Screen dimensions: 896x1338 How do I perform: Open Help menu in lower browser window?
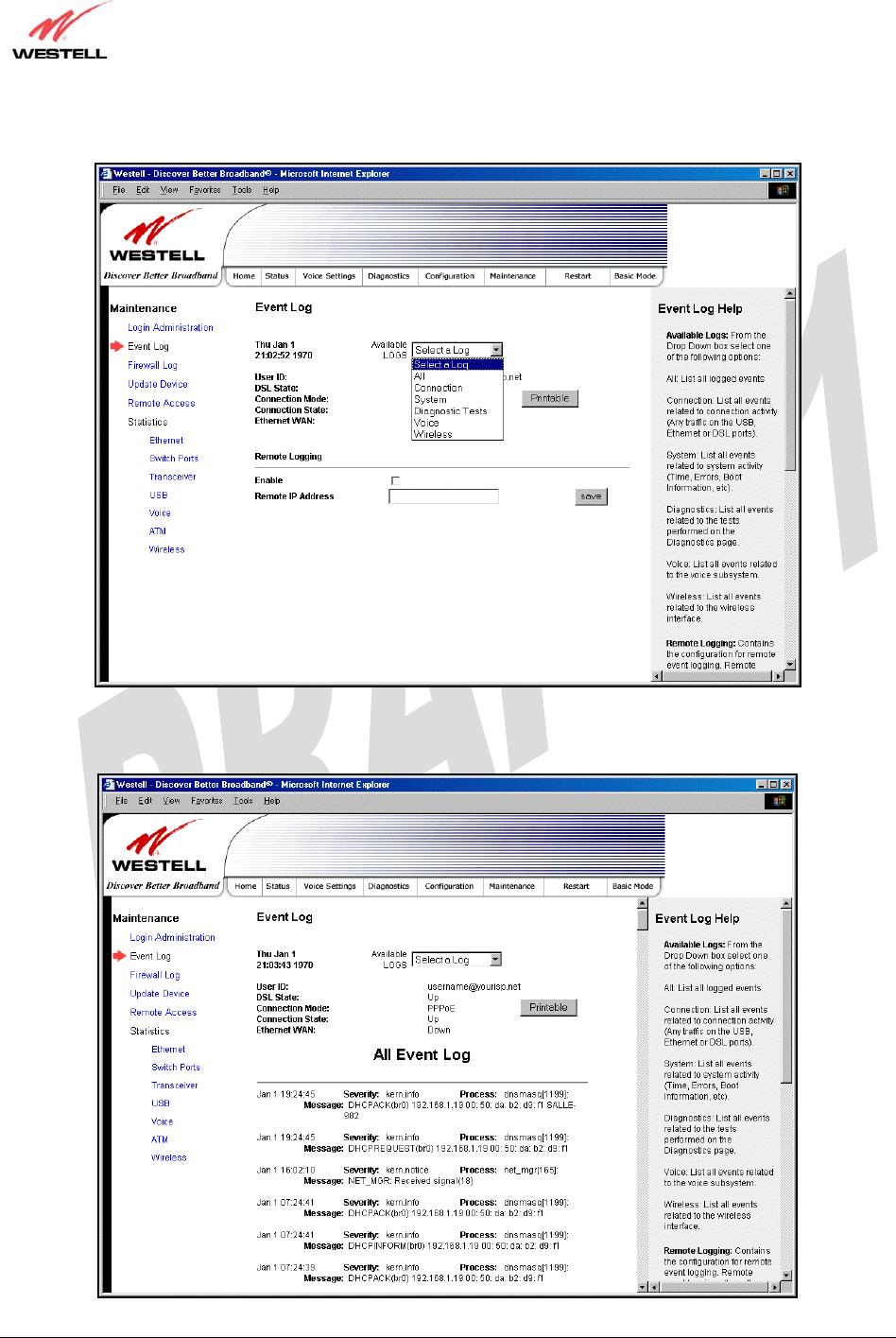click(271, 801)
